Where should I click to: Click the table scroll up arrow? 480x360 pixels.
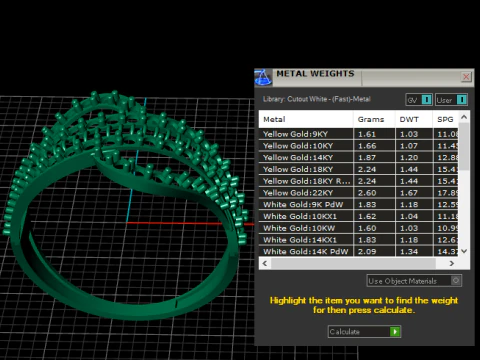coord(464,117)
